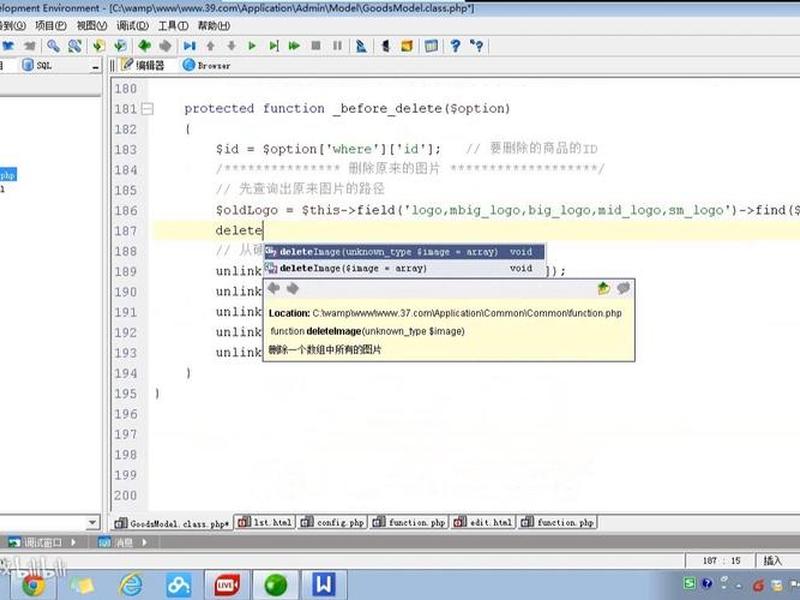The height and width of the screenshot is (600, 800).
Task: Open the 视图(V) menu
Action: point(91,26)
